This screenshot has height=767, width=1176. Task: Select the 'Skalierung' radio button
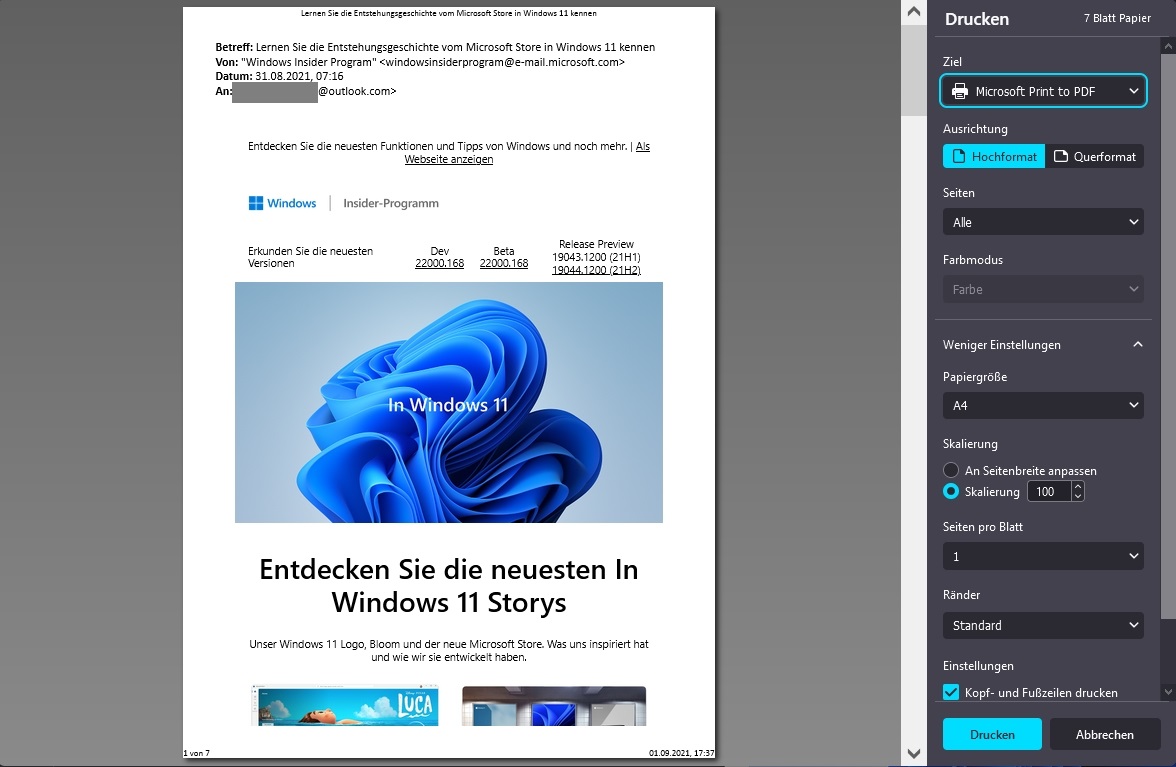click(952, 492)
